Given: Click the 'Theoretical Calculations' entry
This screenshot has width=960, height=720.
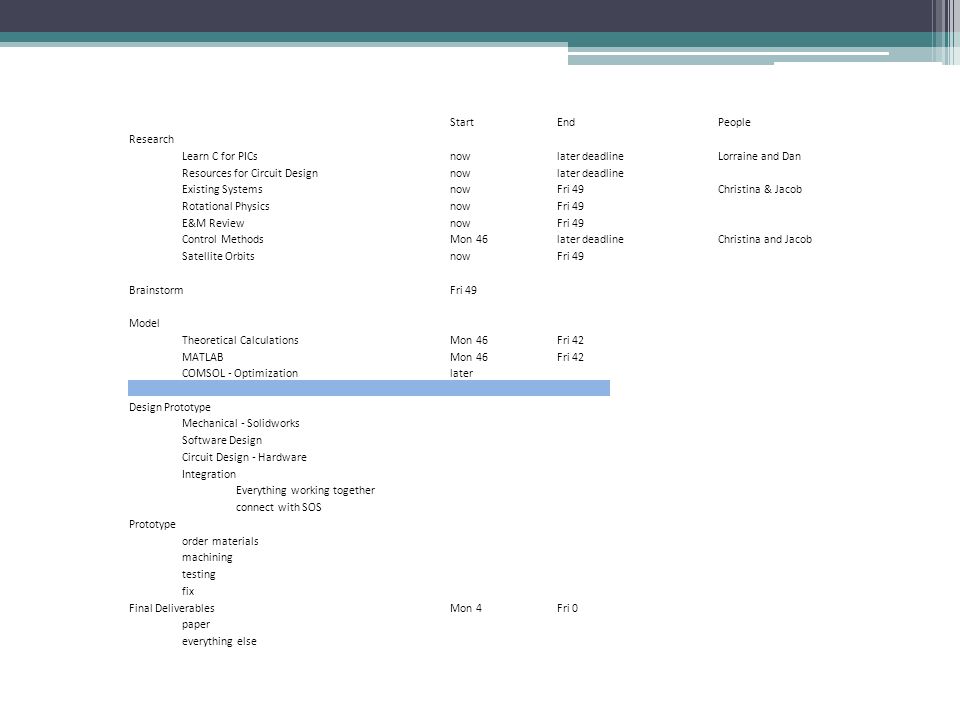Looking at the screenshot, I should [240, 340].
